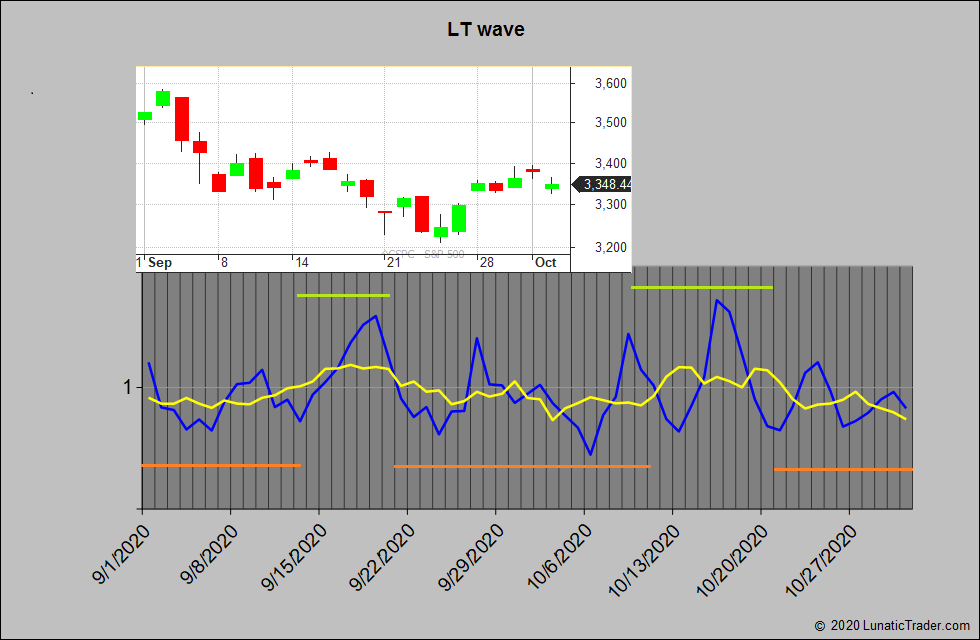Click the last green candlestick under Oct
This screenshot has width=980, height=640.
click(x=552, y=186)
